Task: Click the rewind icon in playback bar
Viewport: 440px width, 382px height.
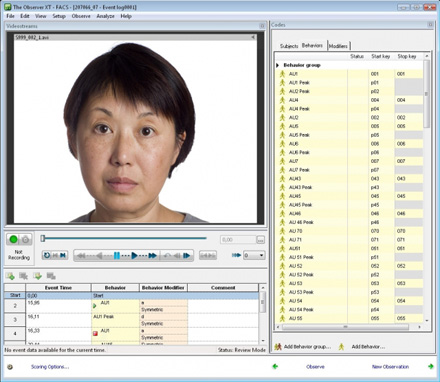Action: click(81, 256)
